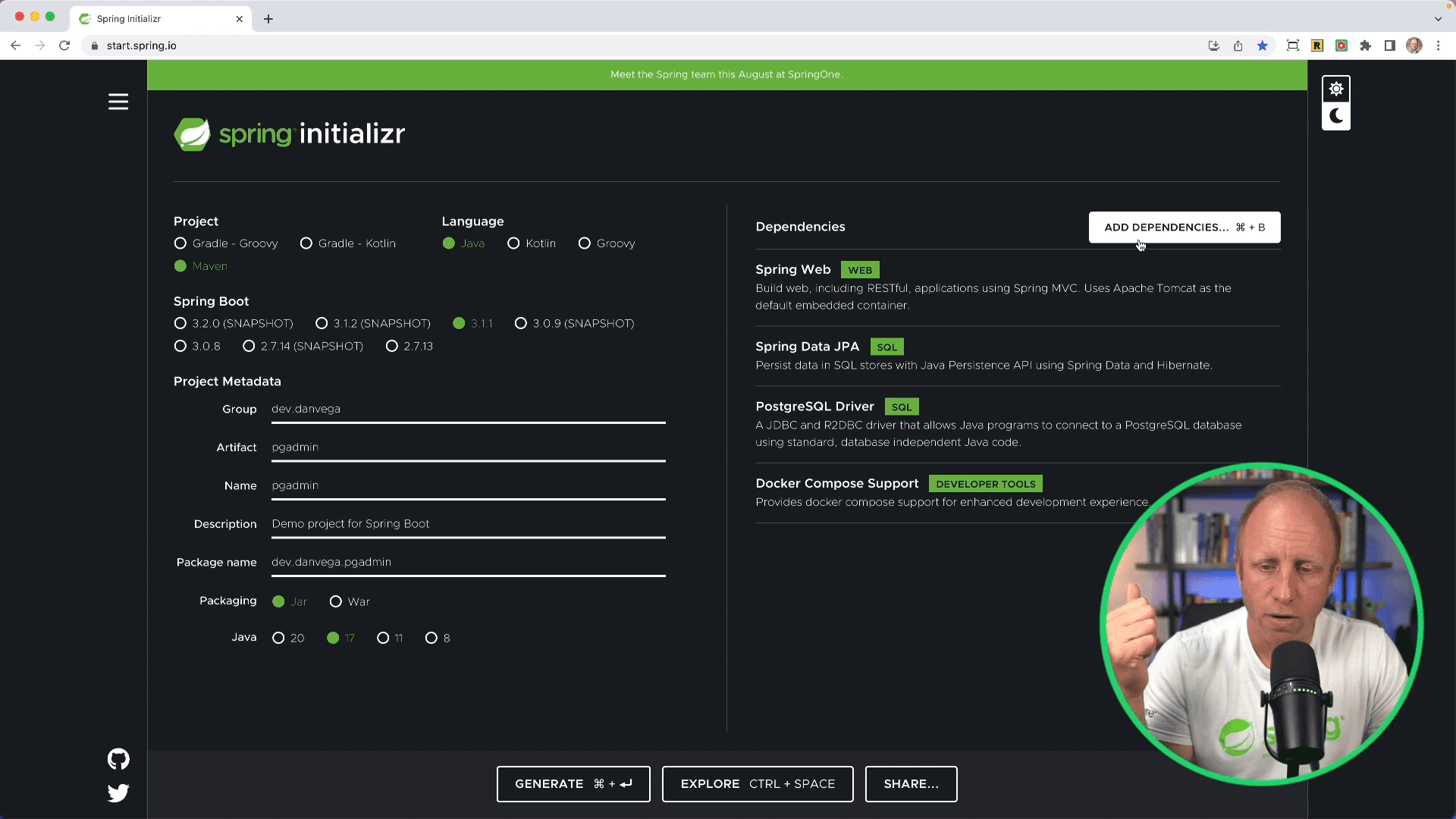1456x819 pixels.
Task: Bookmark the page with the star icon
Action: pos(1263,45)
